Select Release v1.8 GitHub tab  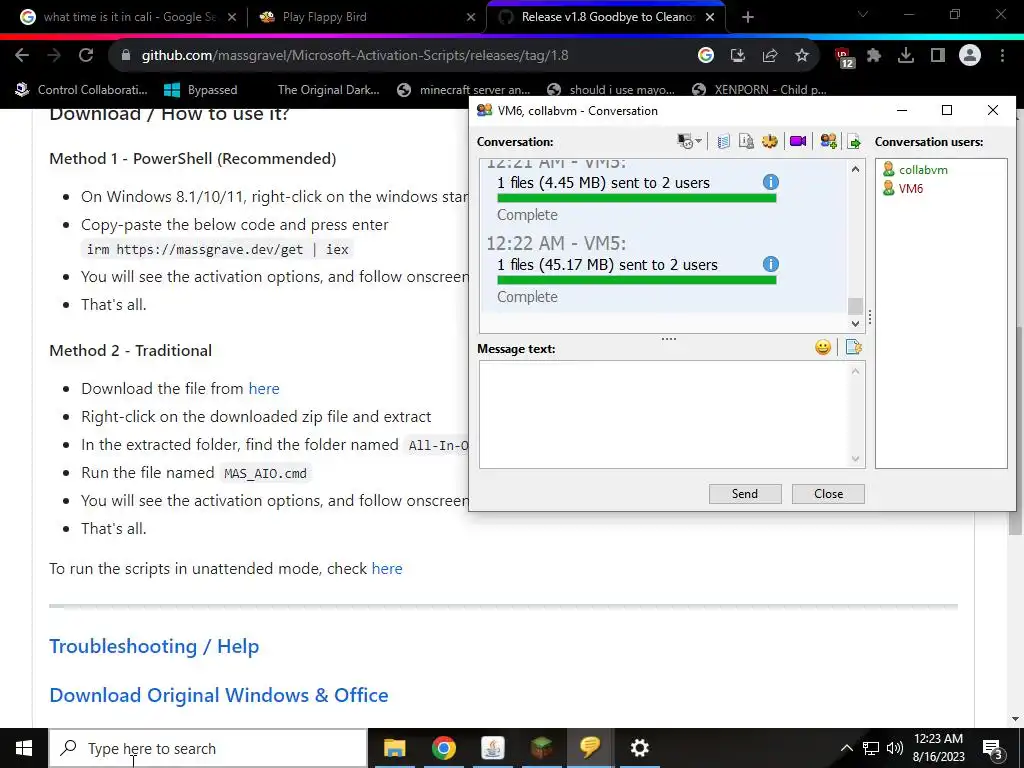coord(606,18)
